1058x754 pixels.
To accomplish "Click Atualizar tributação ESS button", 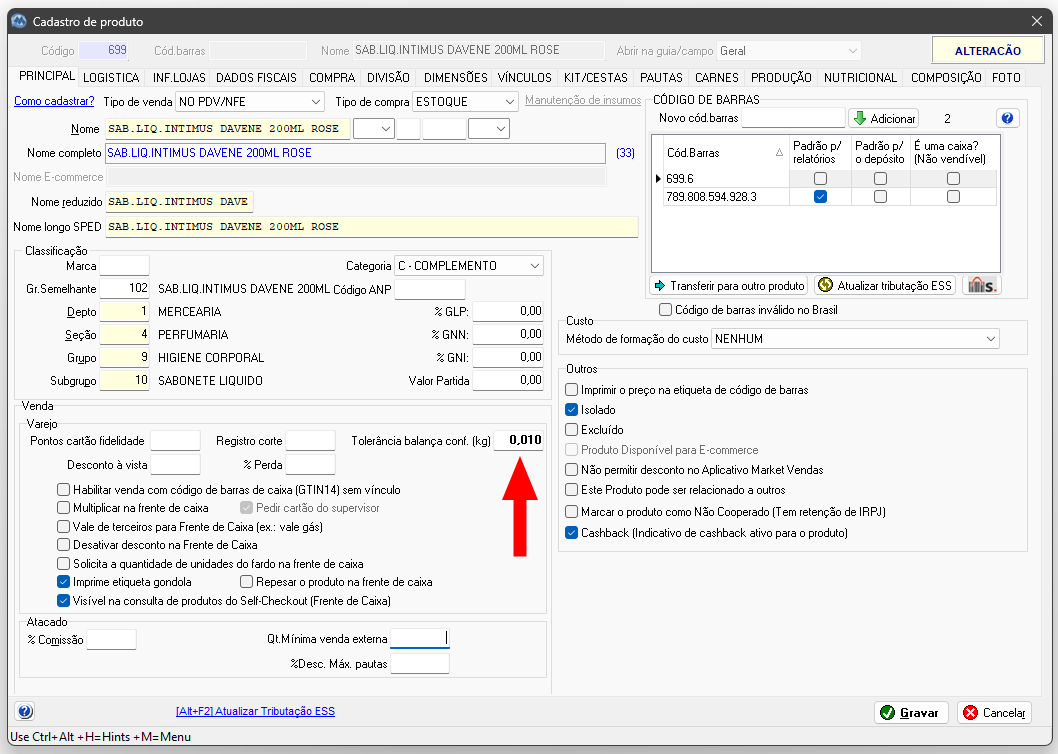I will [885, 286].
